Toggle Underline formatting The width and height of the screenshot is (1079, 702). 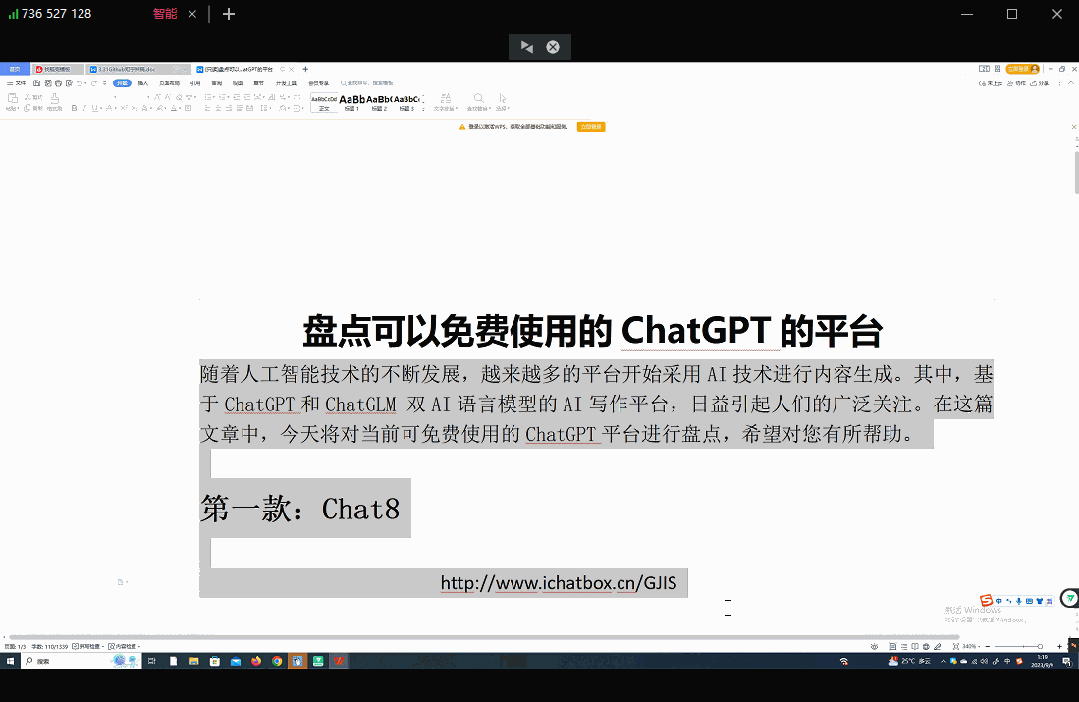pos(94,108)
